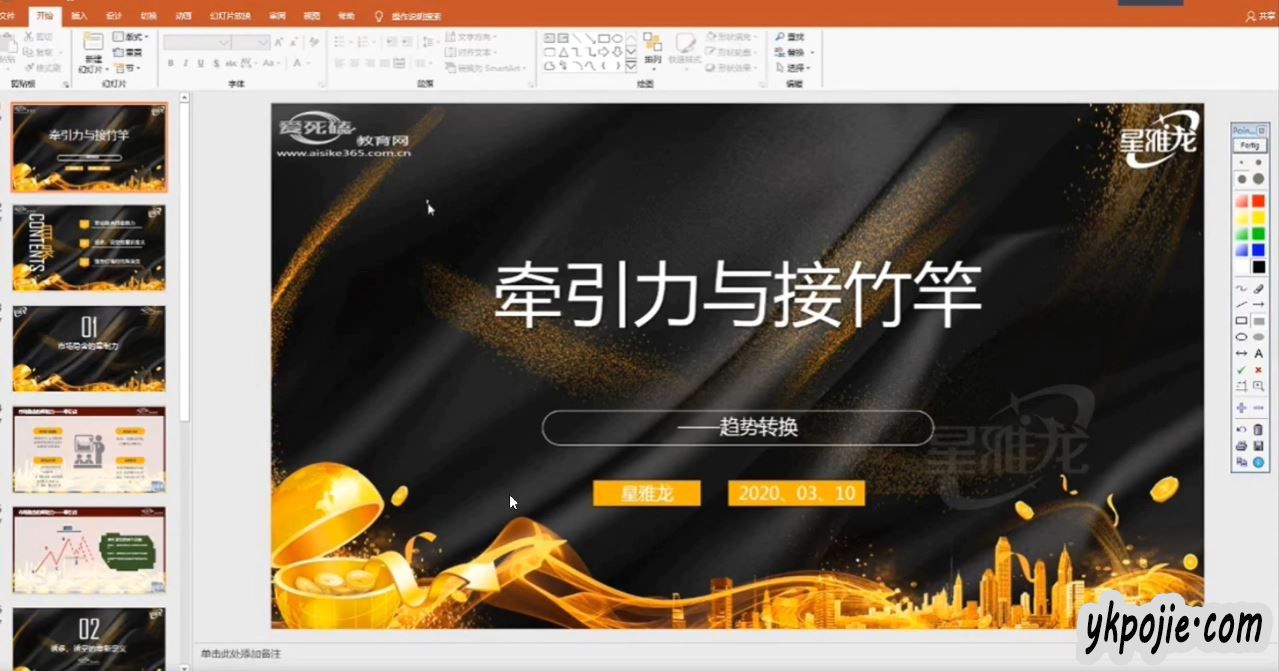Choose the arrow line drawing tool

1258,305
